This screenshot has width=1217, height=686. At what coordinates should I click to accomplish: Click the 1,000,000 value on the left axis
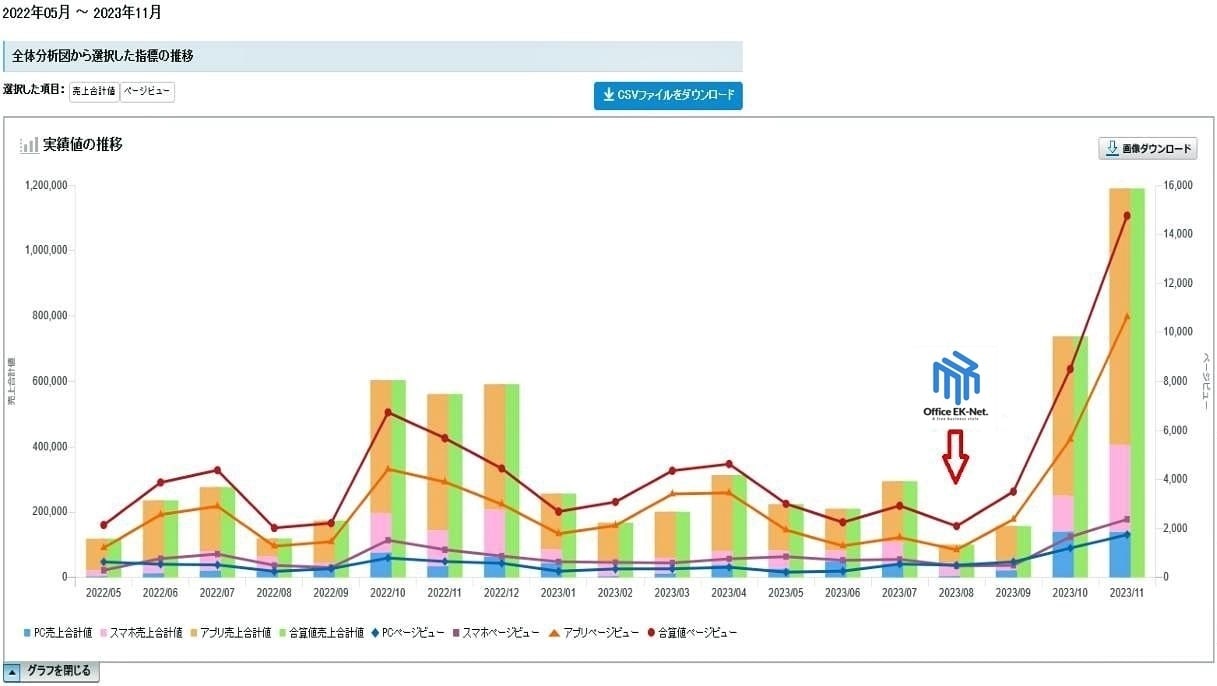[45, 250]
